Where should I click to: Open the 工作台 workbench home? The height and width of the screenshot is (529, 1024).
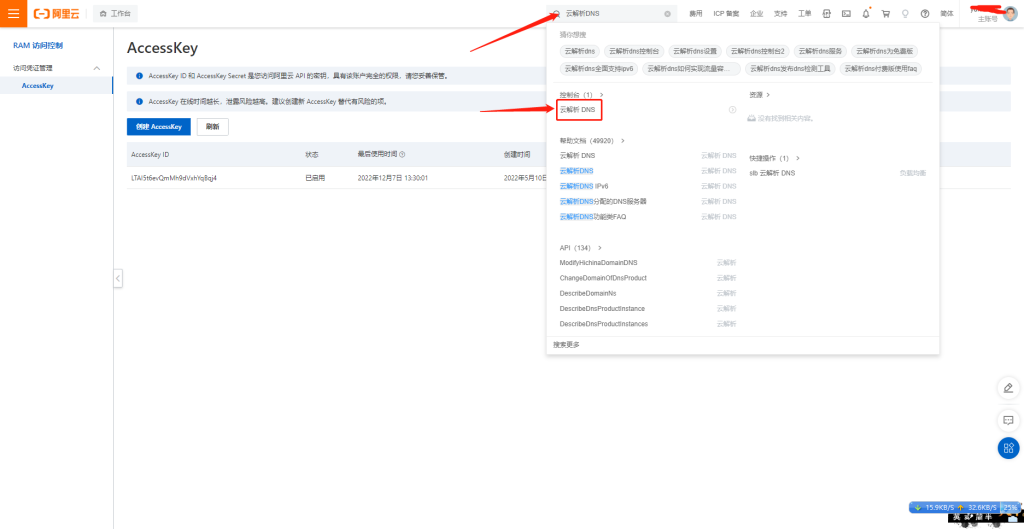(115, 13)
